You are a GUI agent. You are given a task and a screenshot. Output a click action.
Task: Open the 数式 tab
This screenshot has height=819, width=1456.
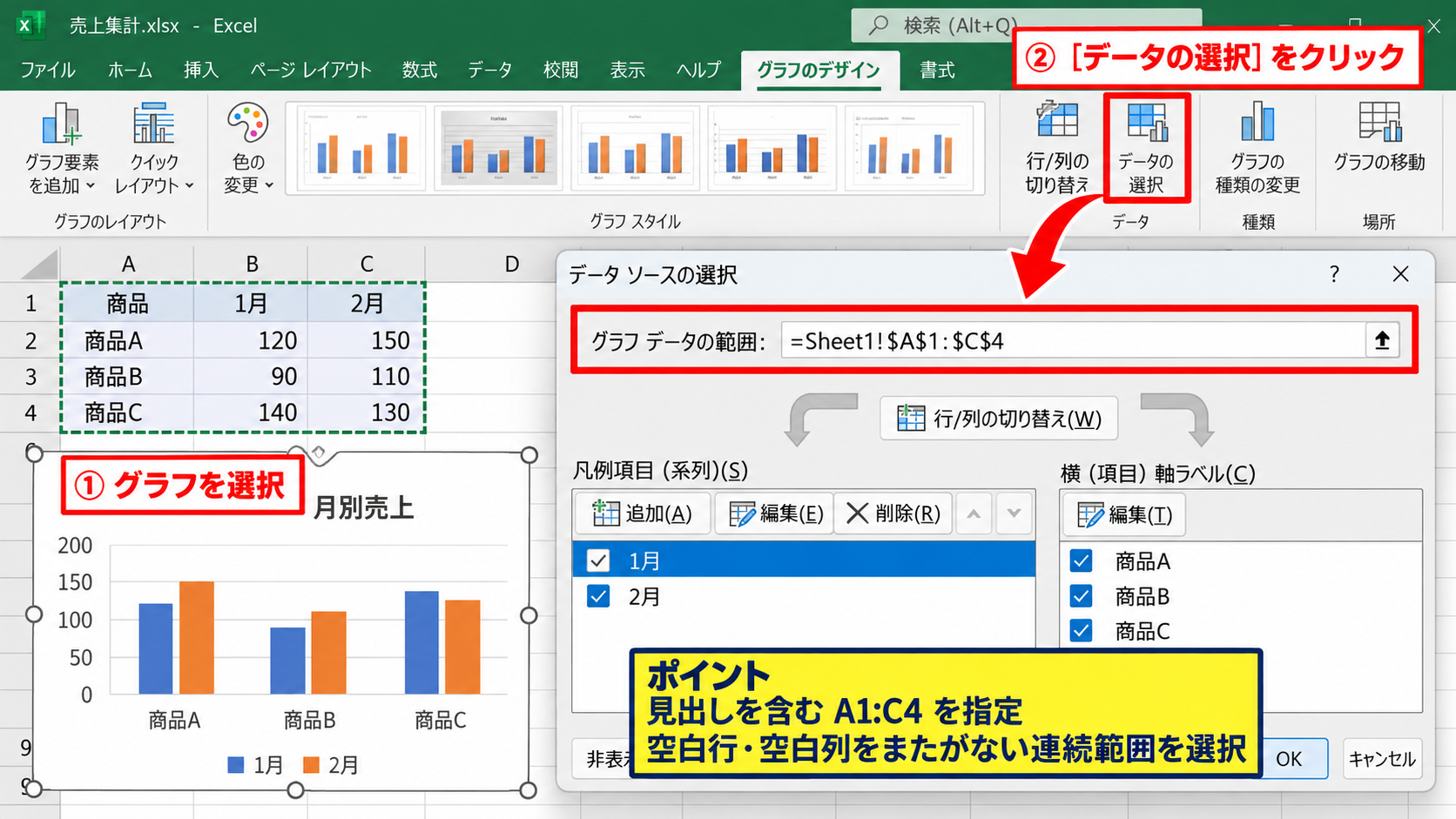tap(420, 70)
